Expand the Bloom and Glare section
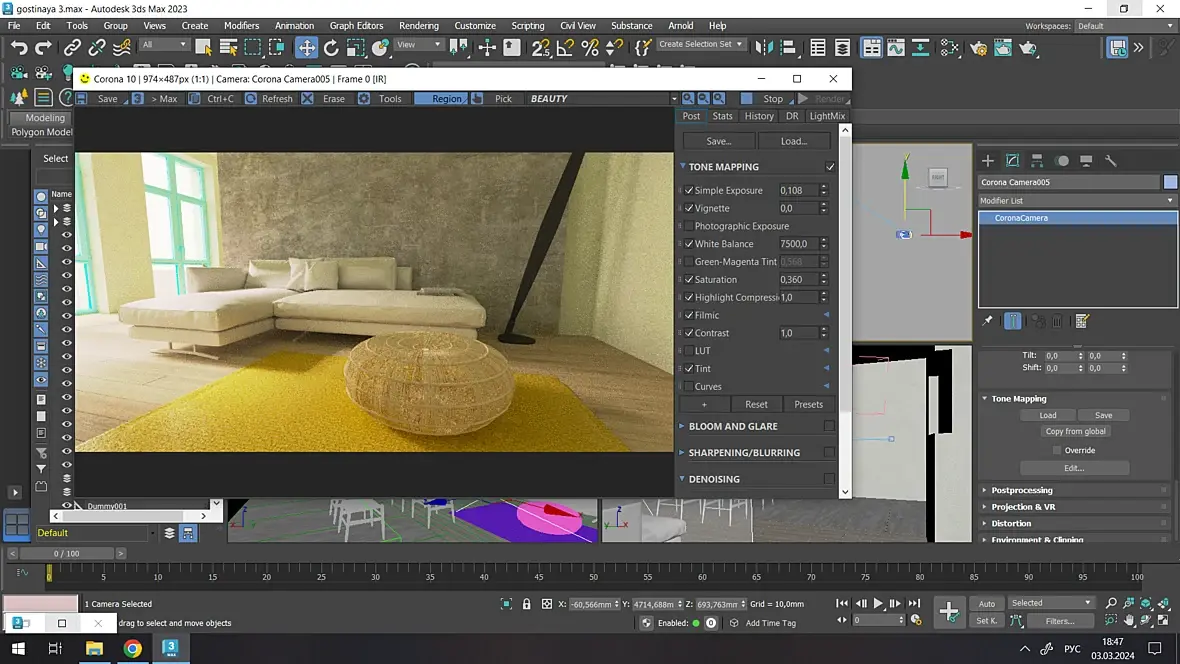This screenshot has width=1180, height=664. pos(732,426)
